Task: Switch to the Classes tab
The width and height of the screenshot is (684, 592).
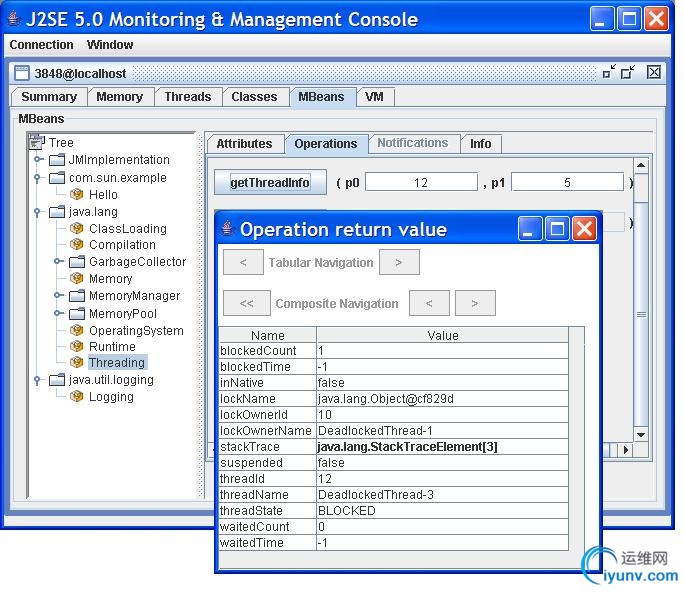Action: pyautogui.click(x=254, y=97)
